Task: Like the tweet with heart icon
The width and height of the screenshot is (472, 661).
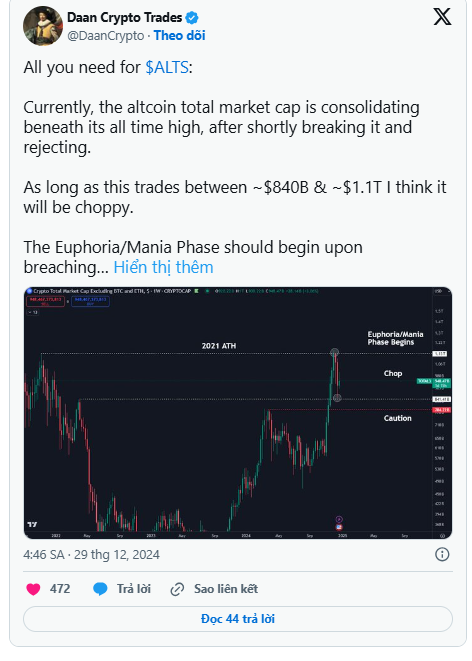Action: (x=33, y=589)
